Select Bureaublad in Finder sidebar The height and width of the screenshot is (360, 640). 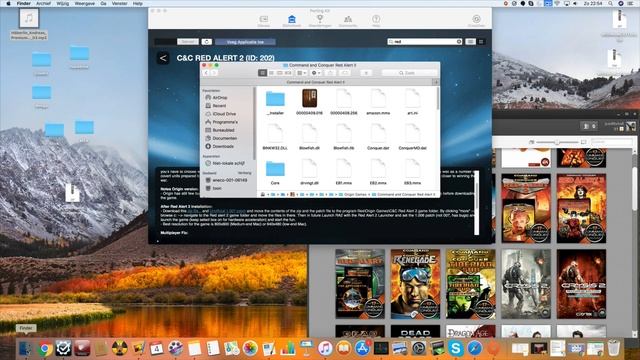[x=220, y=130]
